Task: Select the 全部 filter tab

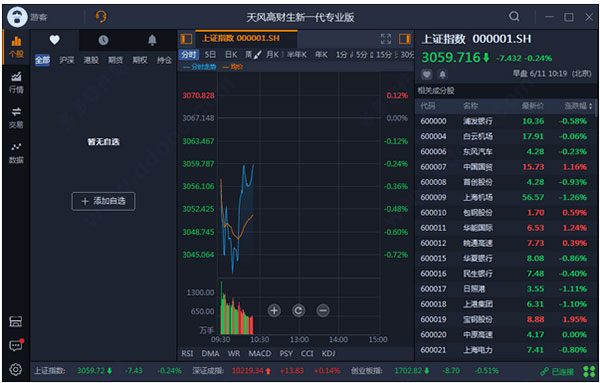Action: pos(42,60)
